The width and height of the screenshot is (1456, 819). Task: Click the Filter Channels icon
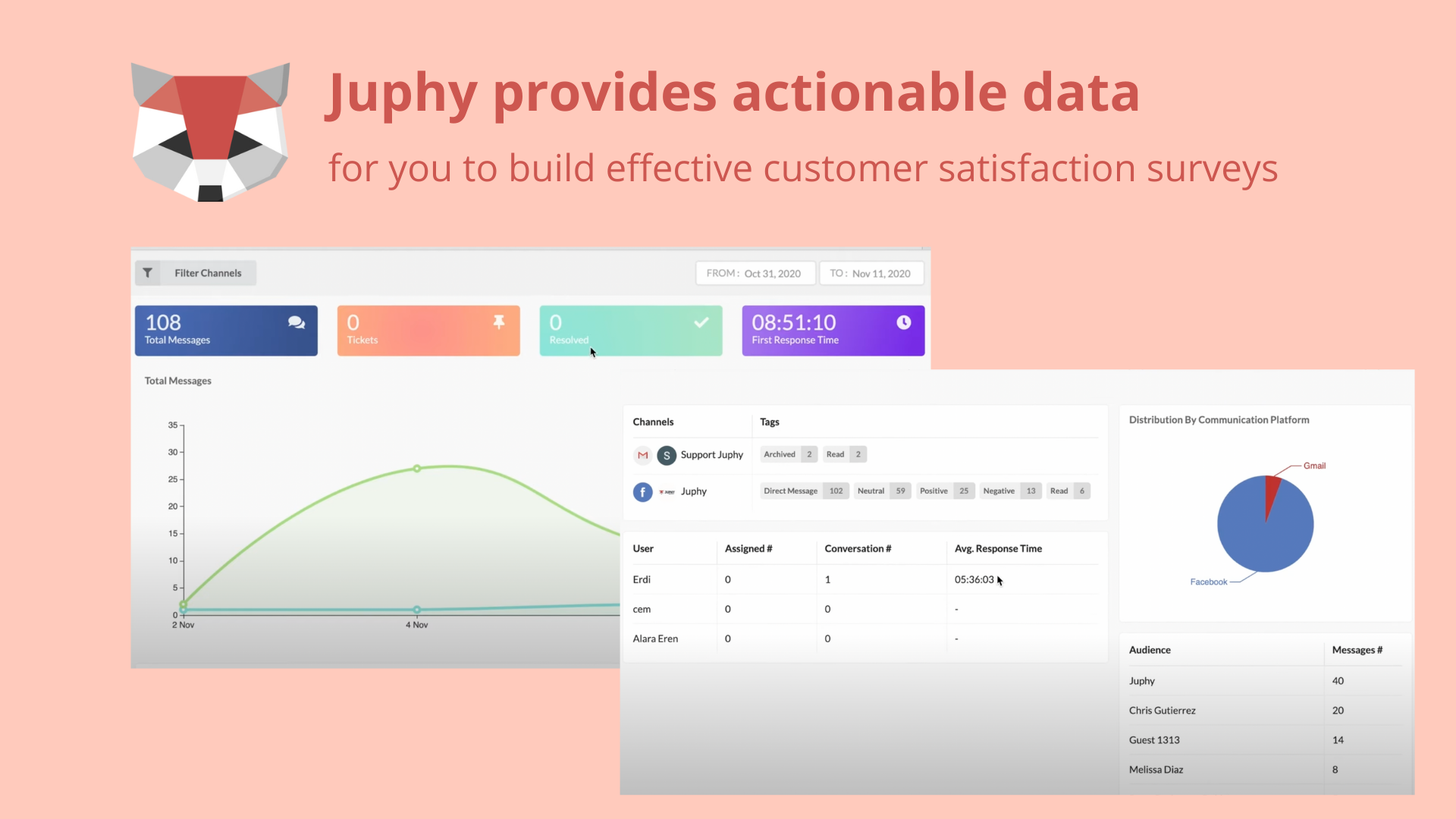pos(147,272)
